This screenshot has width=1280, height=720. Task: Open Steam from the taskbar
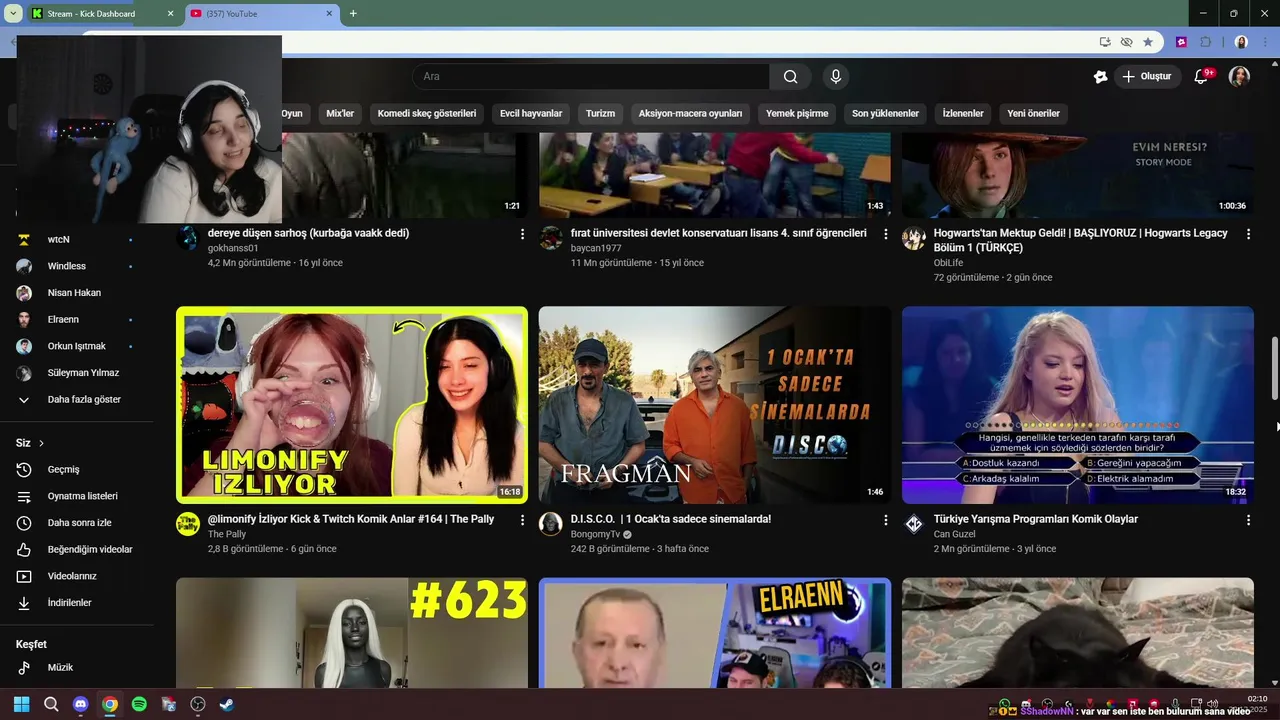(x=227, y=704)
